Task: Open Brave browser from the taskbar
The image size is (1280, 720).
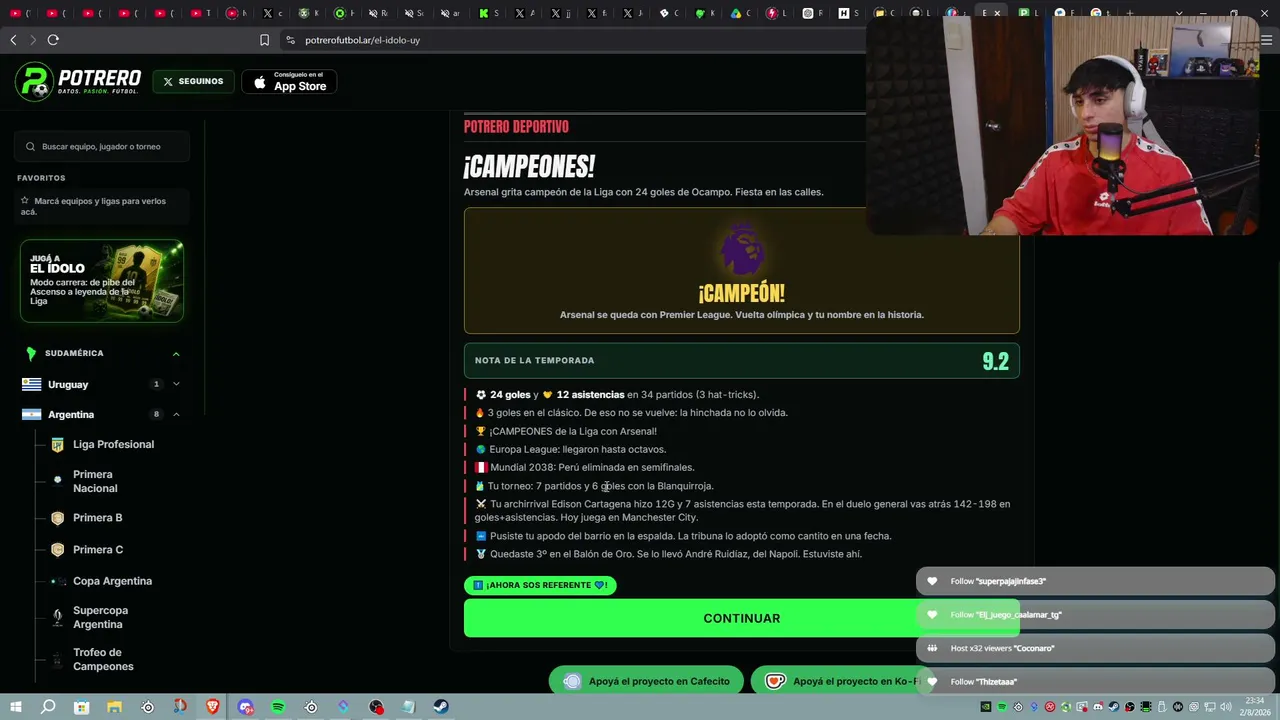Action: (x=212, y=707)
